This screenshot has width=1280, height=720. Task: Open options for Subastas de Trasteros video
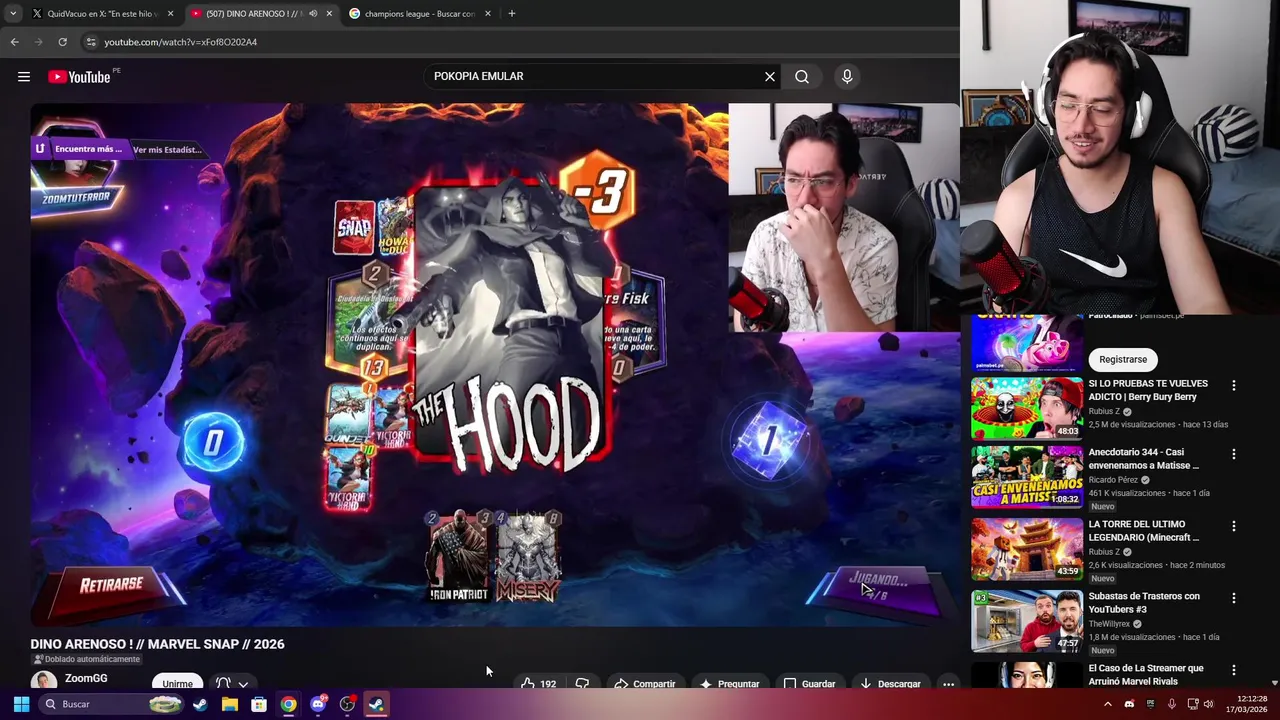pyautogui.click(x=1233, y=598)
